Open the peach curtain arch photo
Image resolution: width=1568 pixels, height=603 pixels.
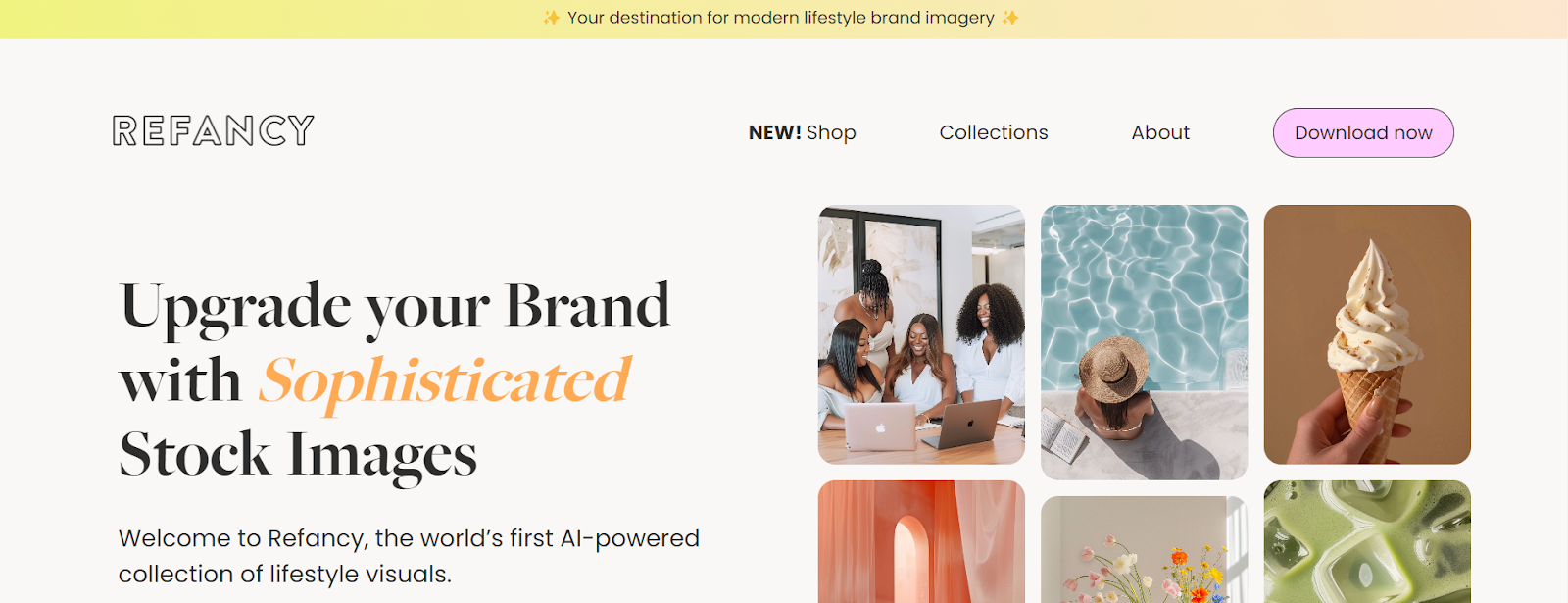click(x=921, y=541)
